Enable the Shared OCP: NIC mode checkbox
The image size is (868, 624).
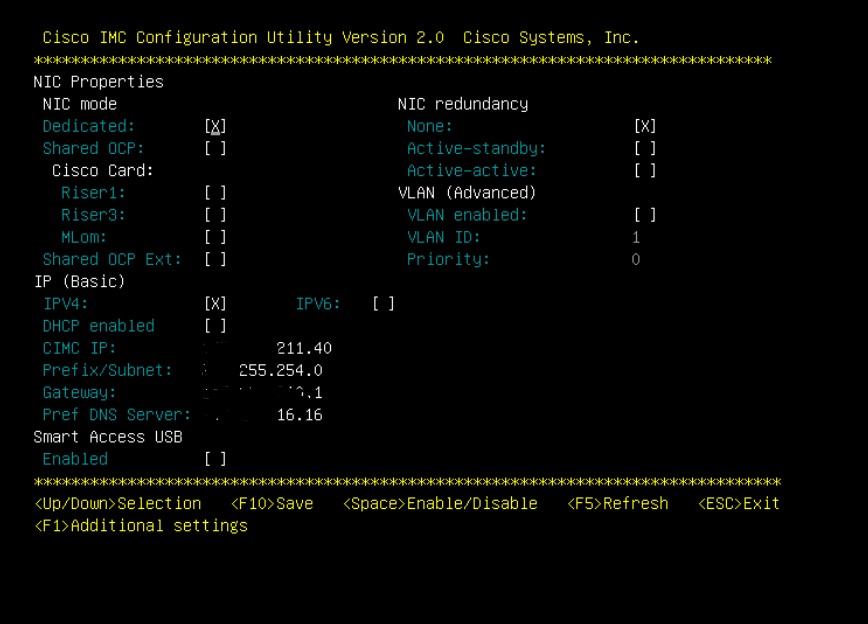coord(215,149)
